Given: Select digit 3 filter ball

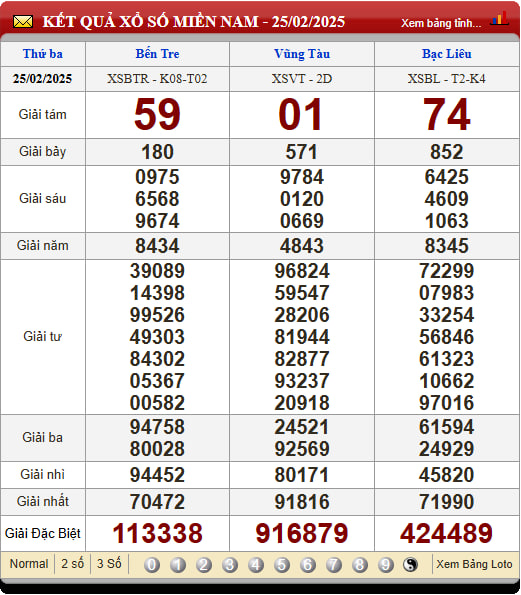Looking at the screenshot, I should tap(230, 565).
